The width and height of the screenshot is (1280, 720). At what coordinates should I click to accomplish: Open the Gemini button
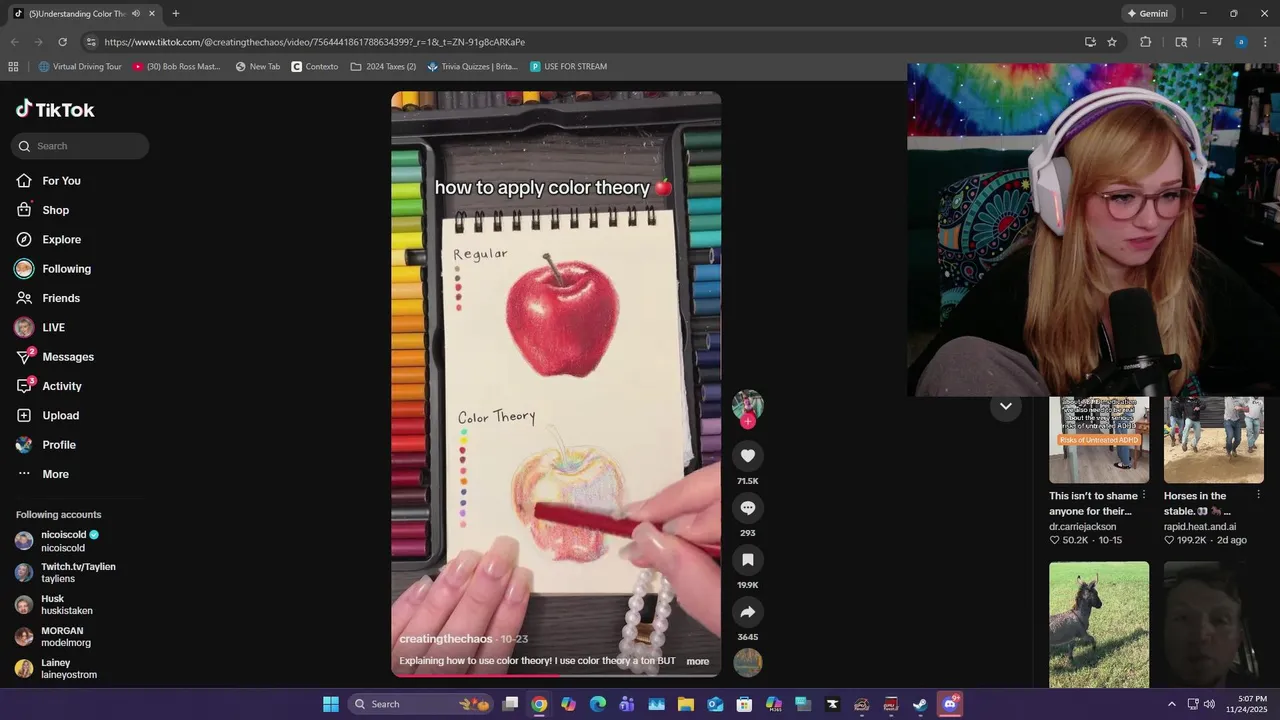coord(1148,13)
